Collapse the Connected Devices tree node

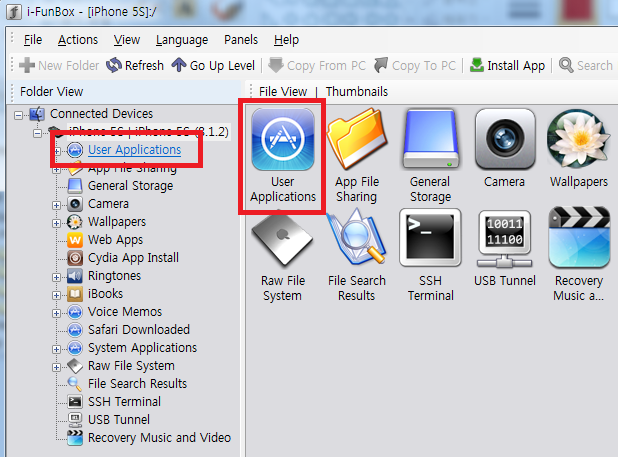18,115
